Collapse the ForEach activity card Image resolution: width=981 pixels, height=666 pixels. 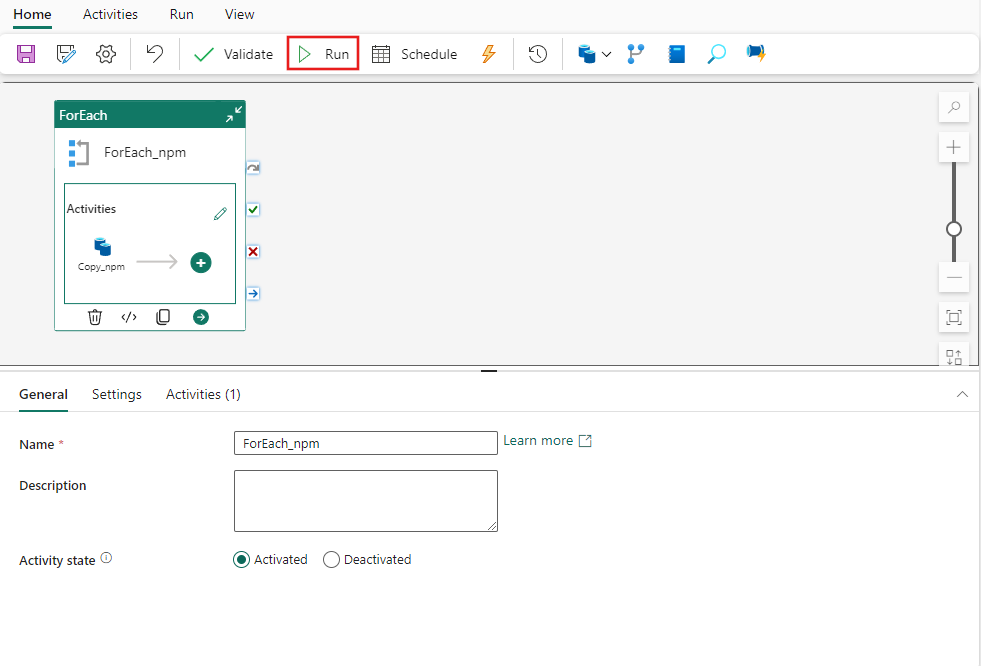coord(234,114)
